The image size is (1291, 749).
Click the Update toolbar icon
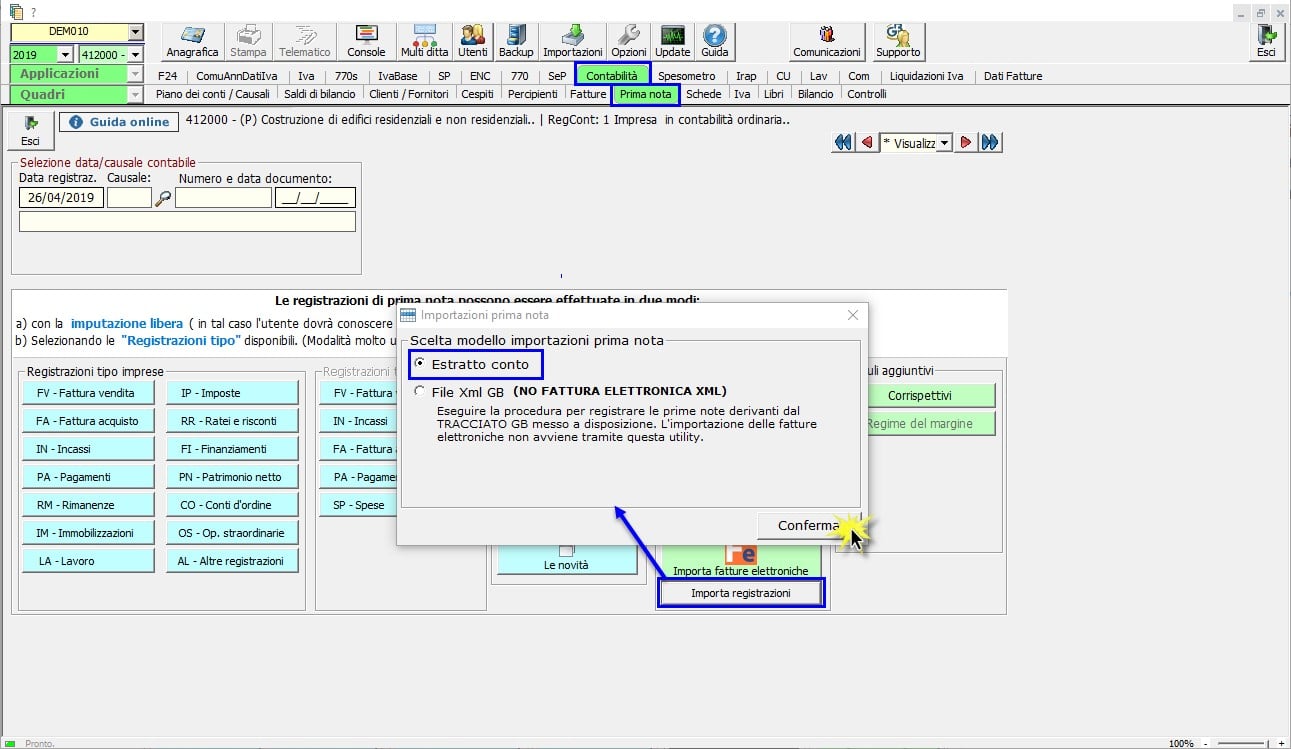672,42
